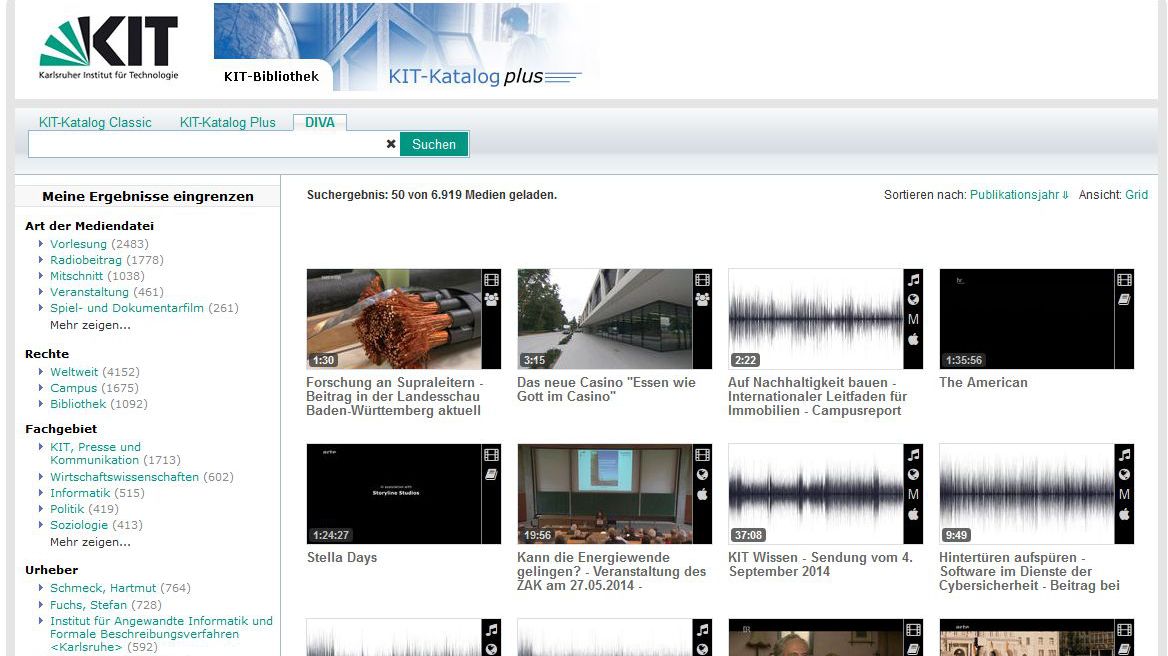Clear the search field with the X icon

pyautogui.click(x=390, y=144)
